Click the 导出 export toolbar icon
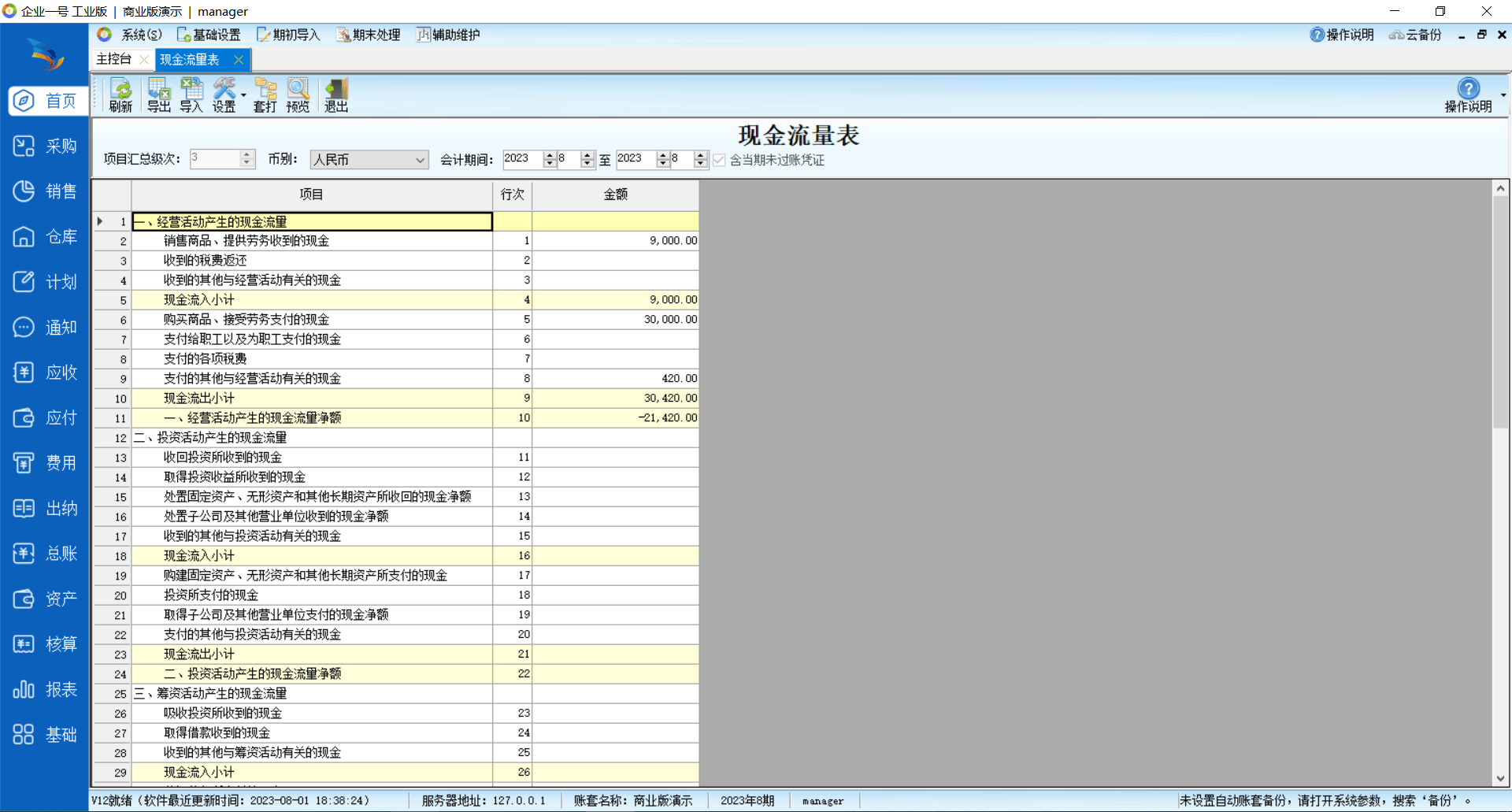Screen dimensions: 1512x812 [x=159, y=95]
